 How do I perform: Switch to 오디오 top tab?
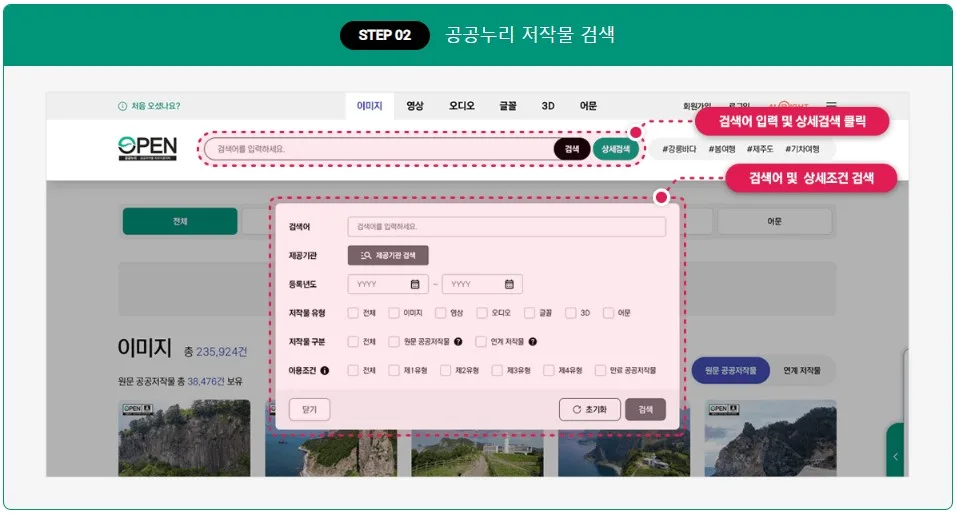[x=461, y=106]
